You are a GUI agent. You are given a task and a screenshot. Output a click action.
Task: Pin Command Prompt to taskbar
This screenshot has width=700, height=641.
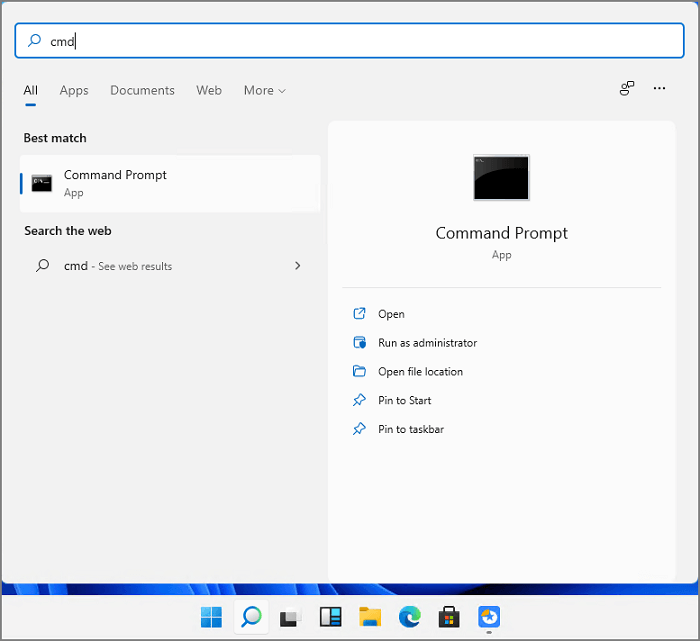click(410, 429)
